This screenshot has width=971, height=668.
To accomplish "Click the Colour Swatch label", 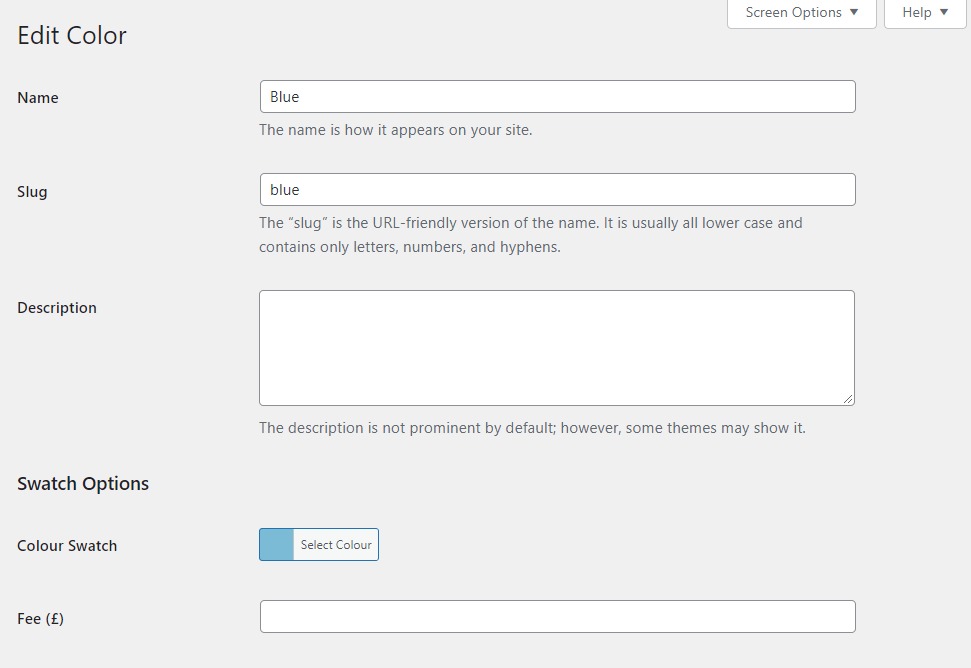I will pyautogui.click(x=66, y=545).
